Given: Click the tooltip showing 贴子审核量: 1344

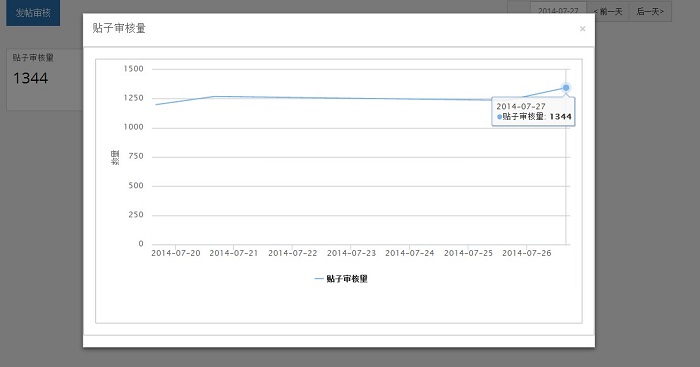Looking at the screenshot, I should [533, 112].
